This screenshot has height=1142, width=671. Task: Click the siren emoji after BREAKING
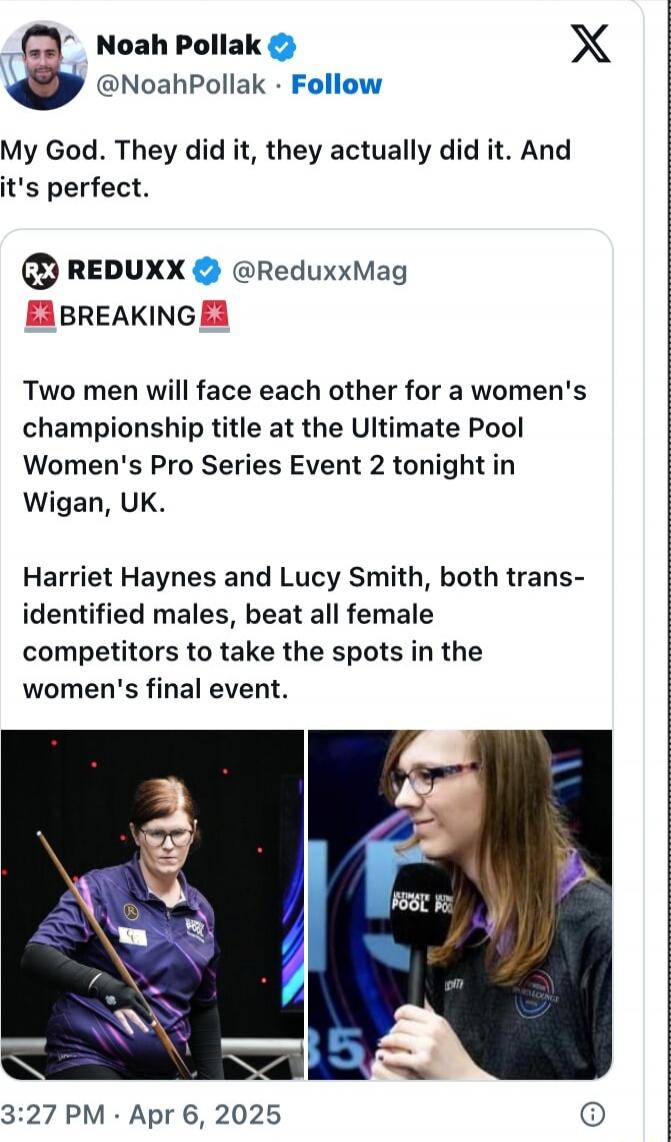214,317
